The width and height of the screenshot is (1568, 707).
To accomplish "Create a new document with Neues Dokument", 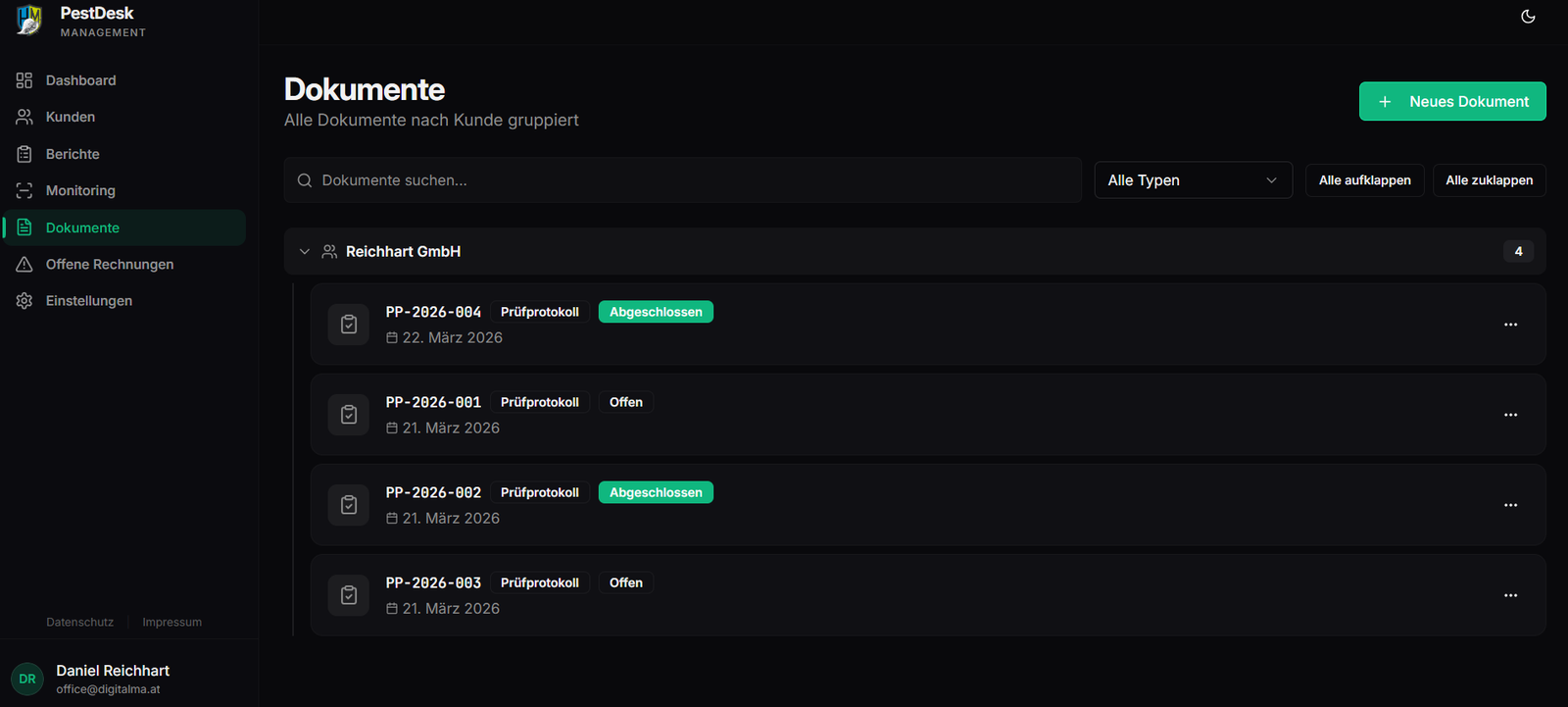I will coord(1451,102).
